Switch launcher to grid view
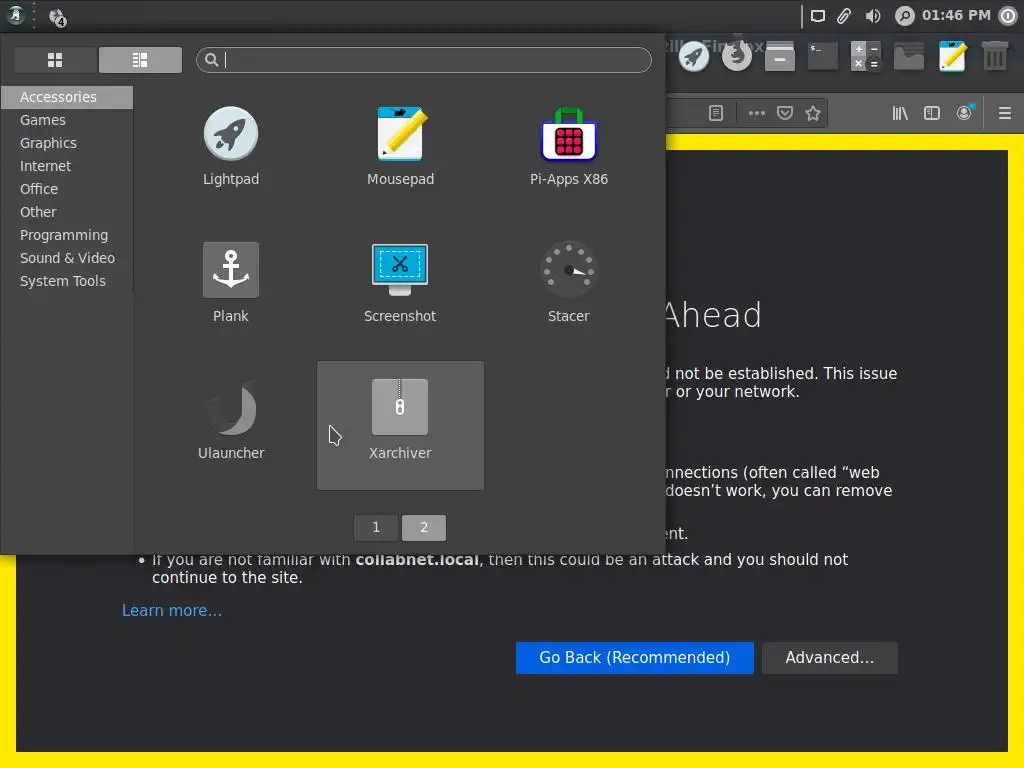1024x768 pixels. 56,60
